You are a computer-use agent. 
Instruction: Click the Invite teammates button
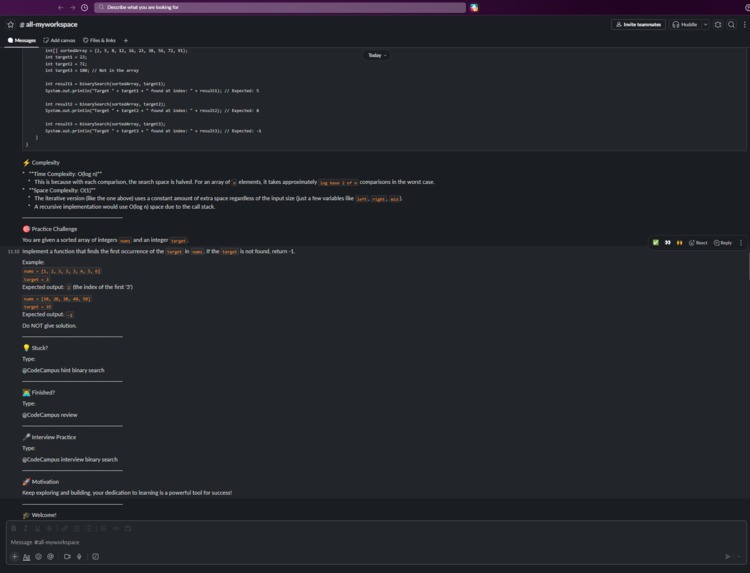pos(638,24)
